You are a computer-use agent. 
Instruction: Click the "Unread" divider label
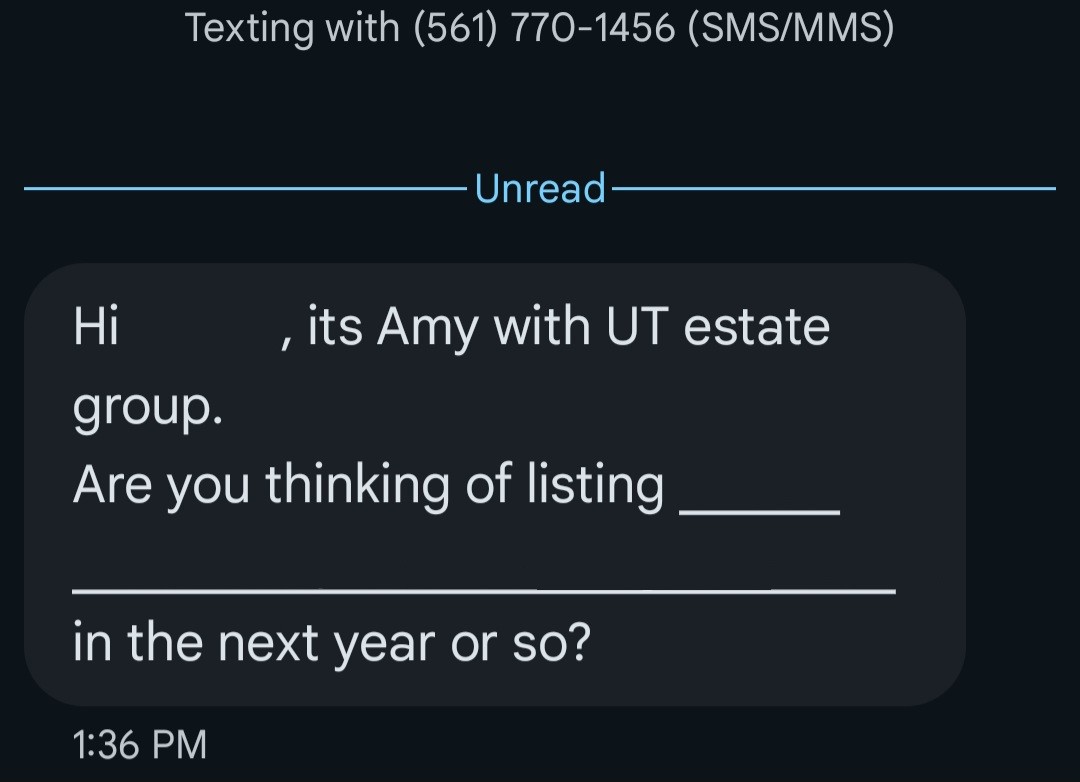click(x=540, y=188)
